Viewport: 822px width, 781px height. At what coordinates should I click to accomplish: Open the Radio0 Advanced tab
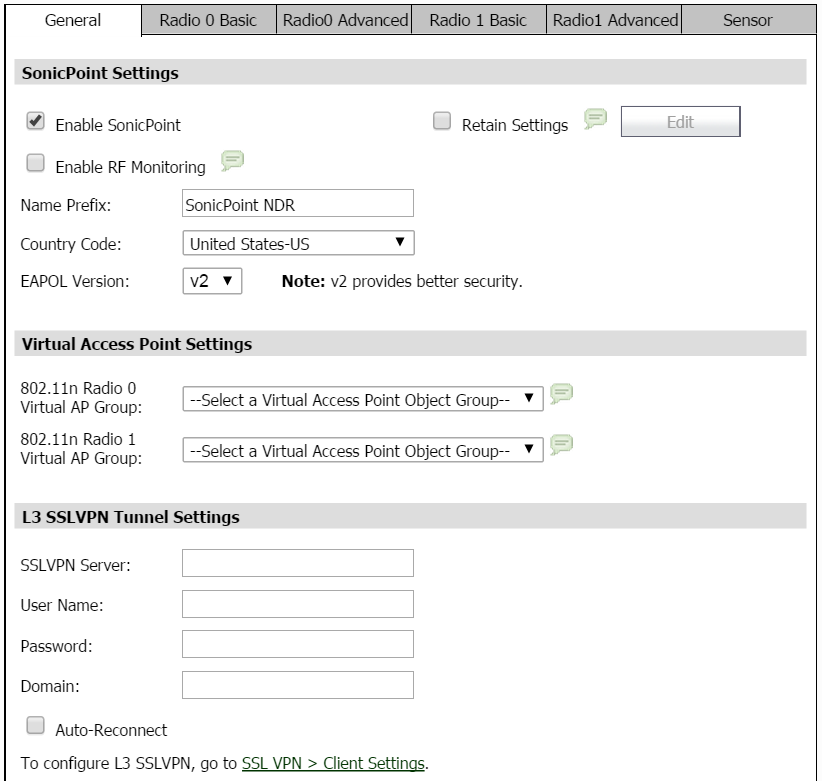(x=344, y=20)
